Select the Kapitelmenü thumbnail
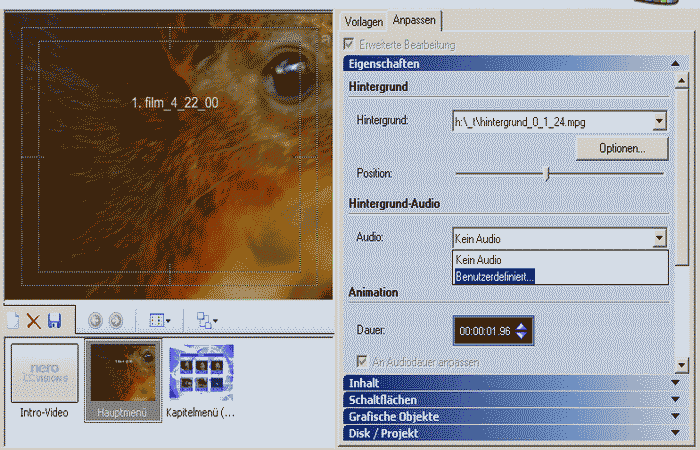The width and height of the screenshot is (700, 450). (x=201, y=375)
